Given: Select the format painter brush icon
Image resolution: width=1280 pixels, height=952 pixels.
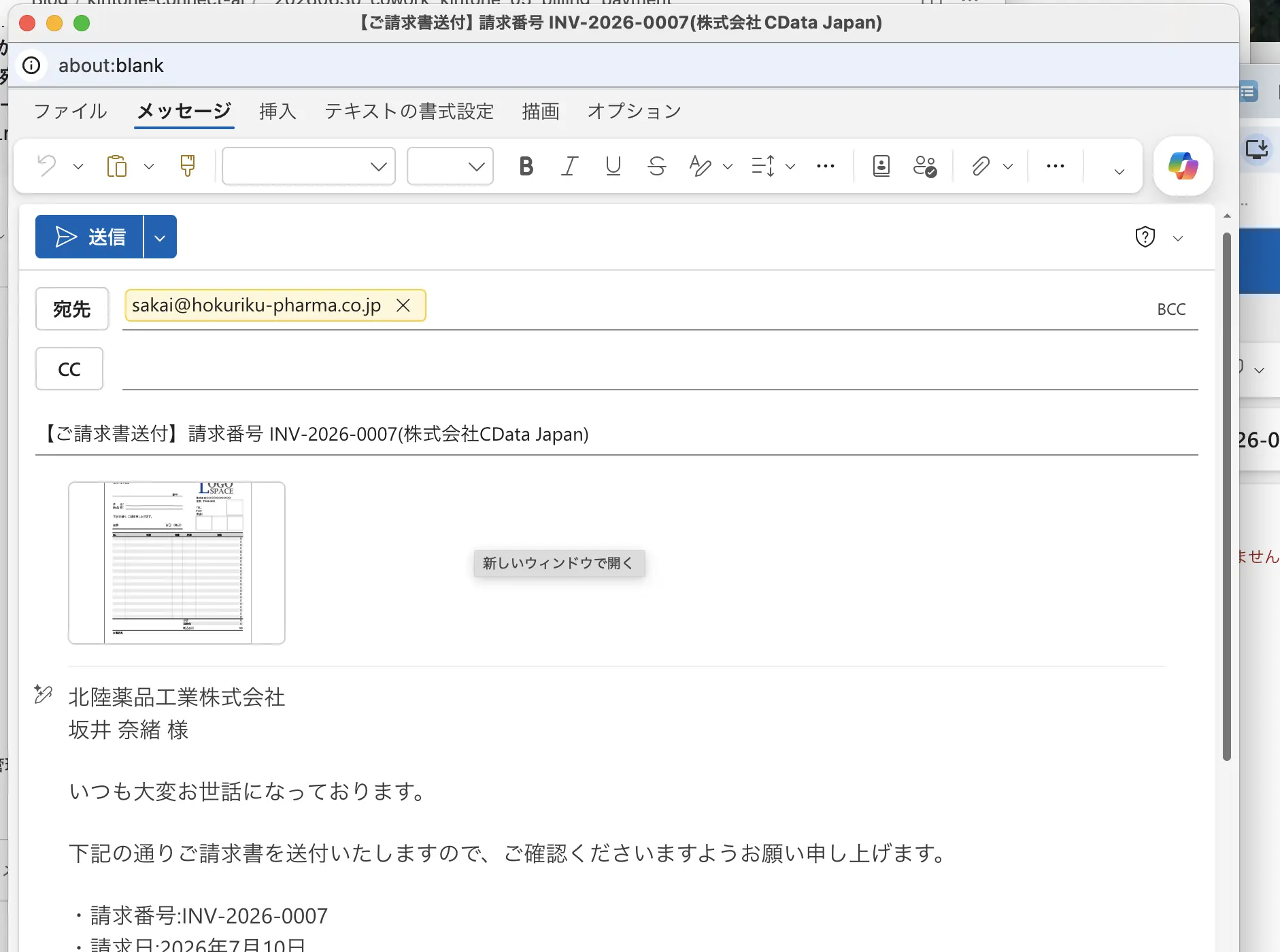Looking at the screenshot, I should [188, 166].
